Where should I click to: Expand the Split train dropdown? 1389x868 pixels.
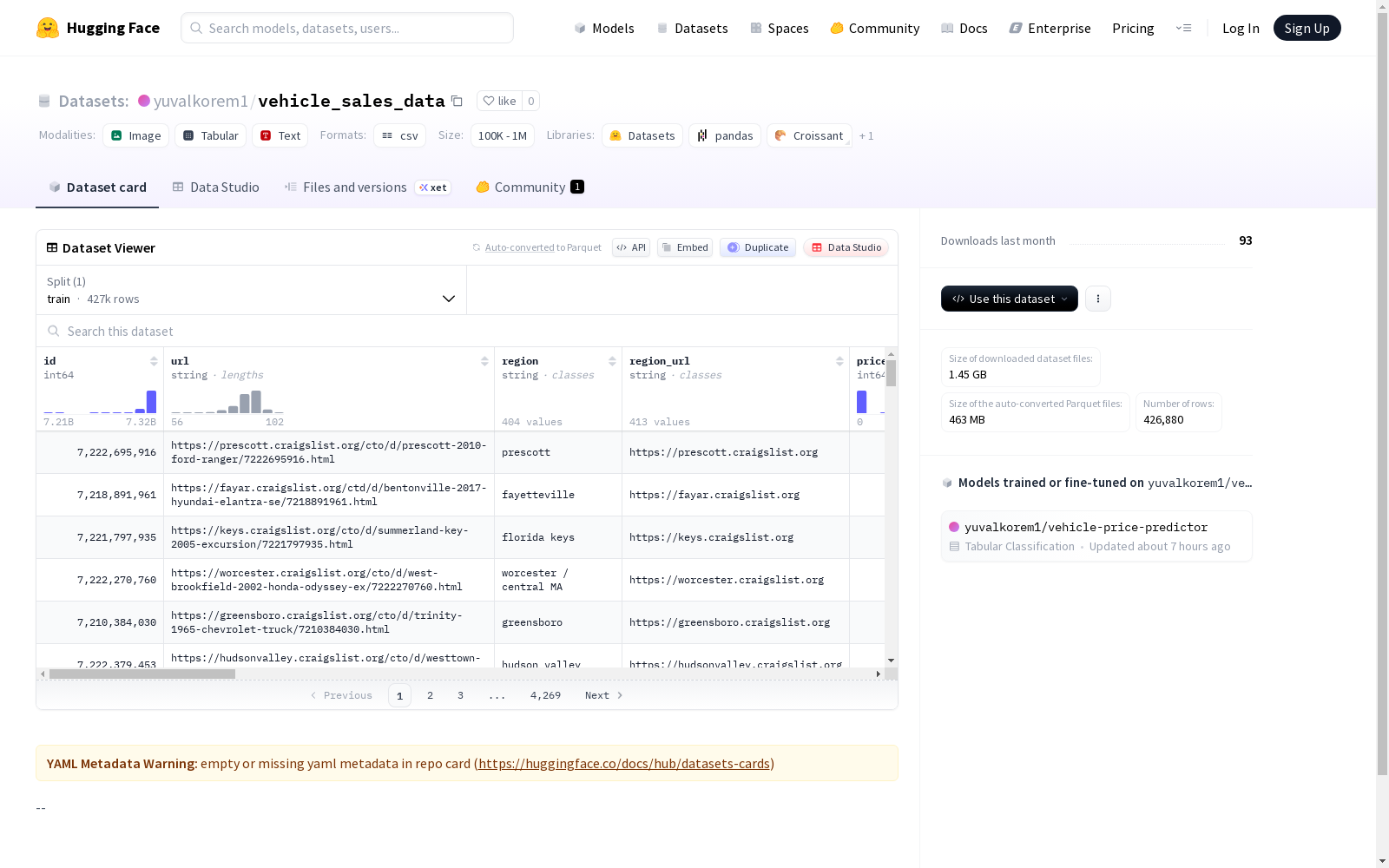point(252,290)
